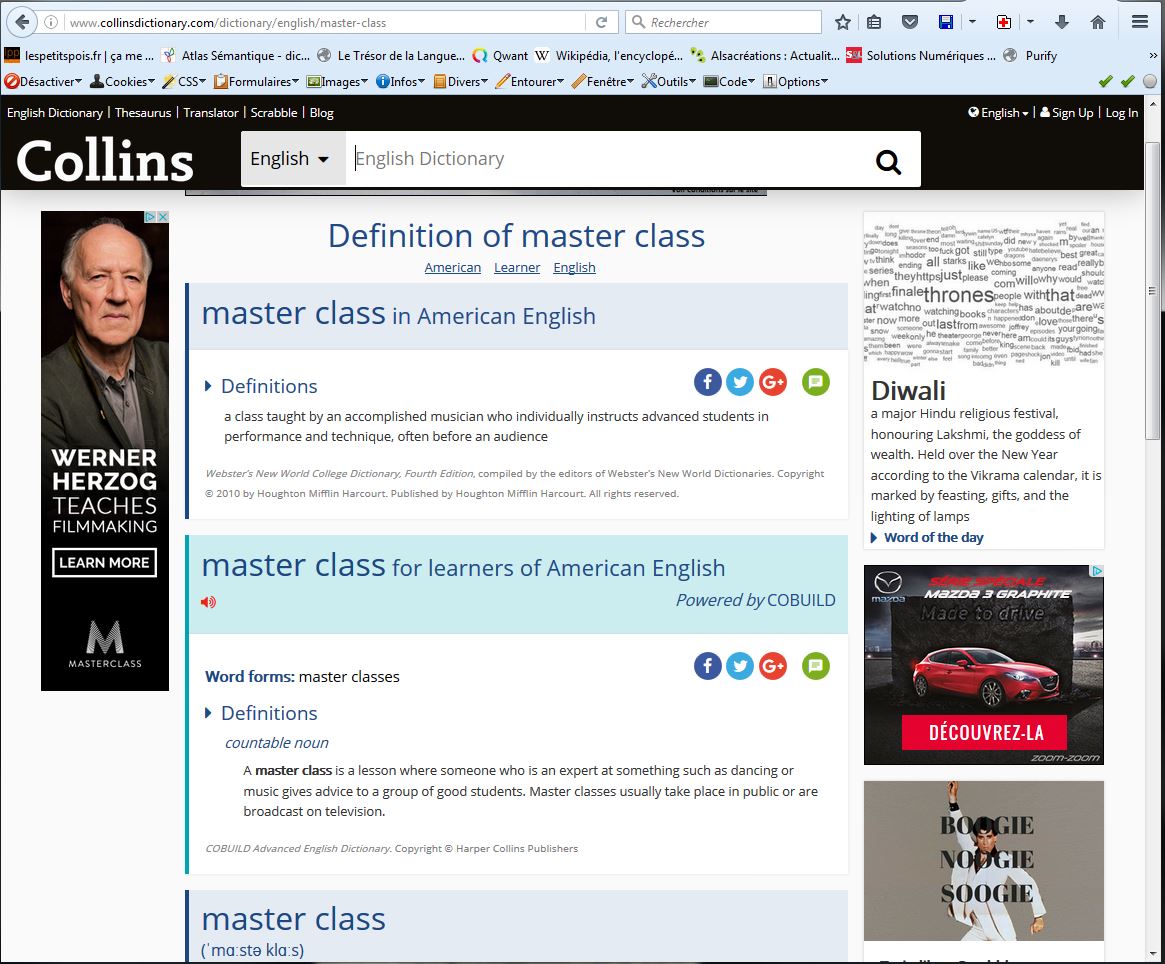Share learners definition on Twitter
This screenshot has height=964, width=1165.
[740, 666]
